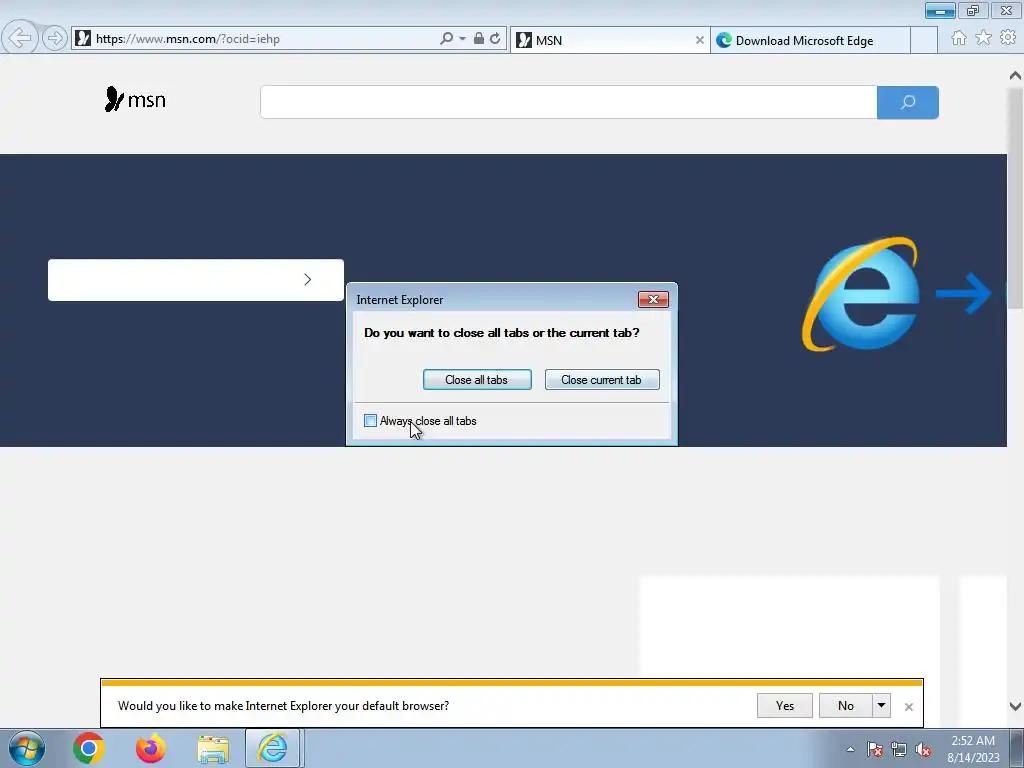The image size is (1024, 768).
Task: Launch Firefox from the taskbar
Action: 150,748
